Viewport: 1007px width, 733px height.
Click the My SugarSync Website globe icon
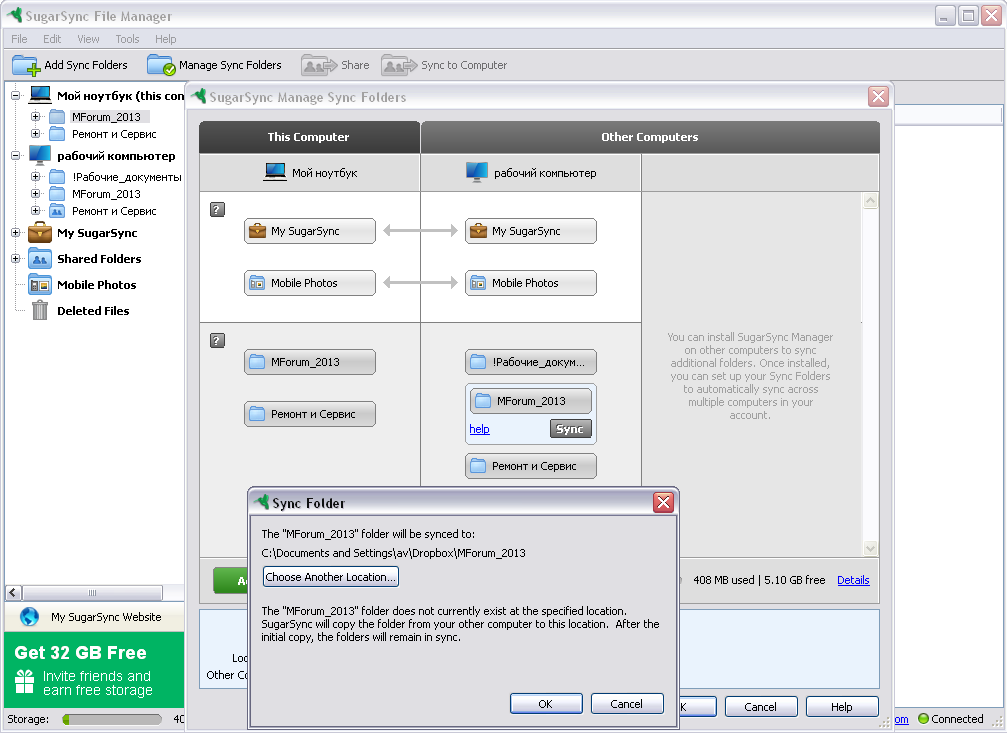(x=30, y=617)
